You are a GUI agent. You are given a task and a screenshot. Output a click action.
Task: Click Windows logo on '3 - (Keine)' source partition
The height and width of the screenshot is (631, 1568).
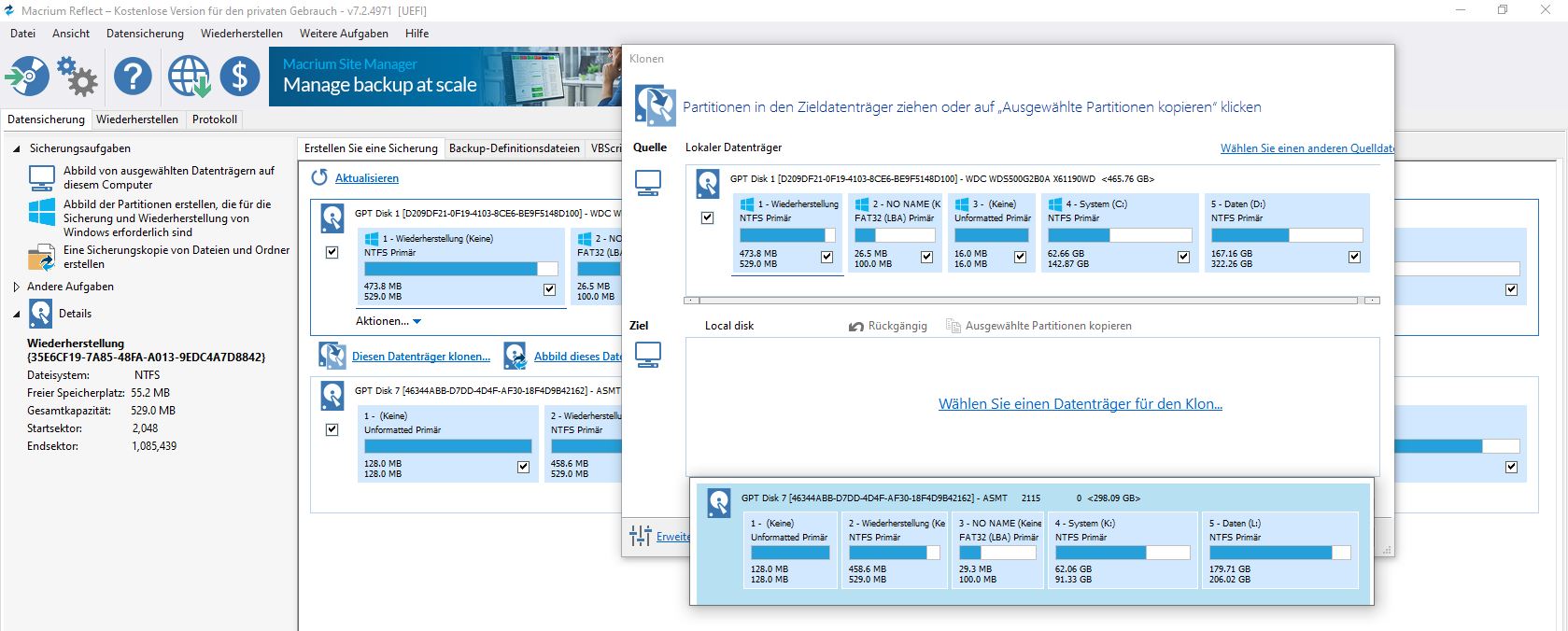coord(962,203)
